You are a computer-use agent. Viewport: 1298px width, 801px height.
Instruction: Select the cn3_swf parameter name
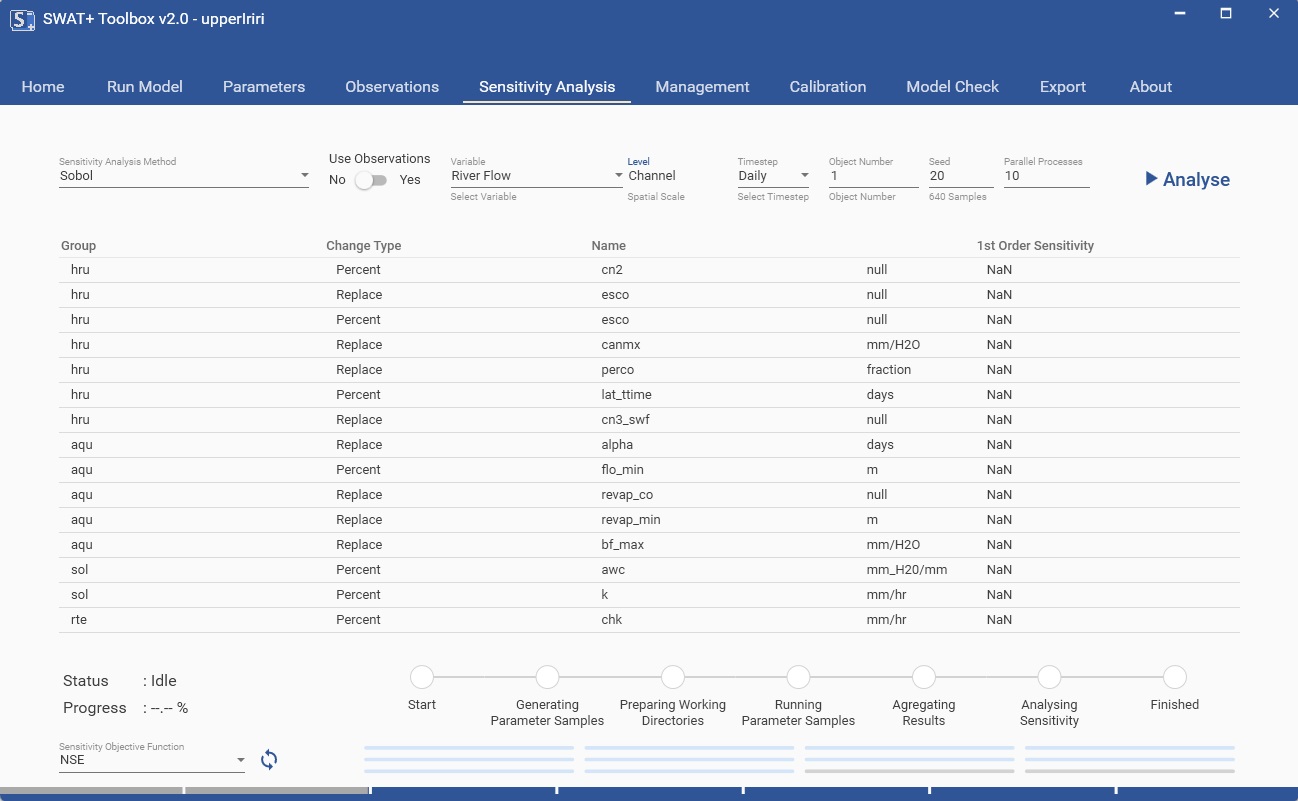(x=626, y=420)
